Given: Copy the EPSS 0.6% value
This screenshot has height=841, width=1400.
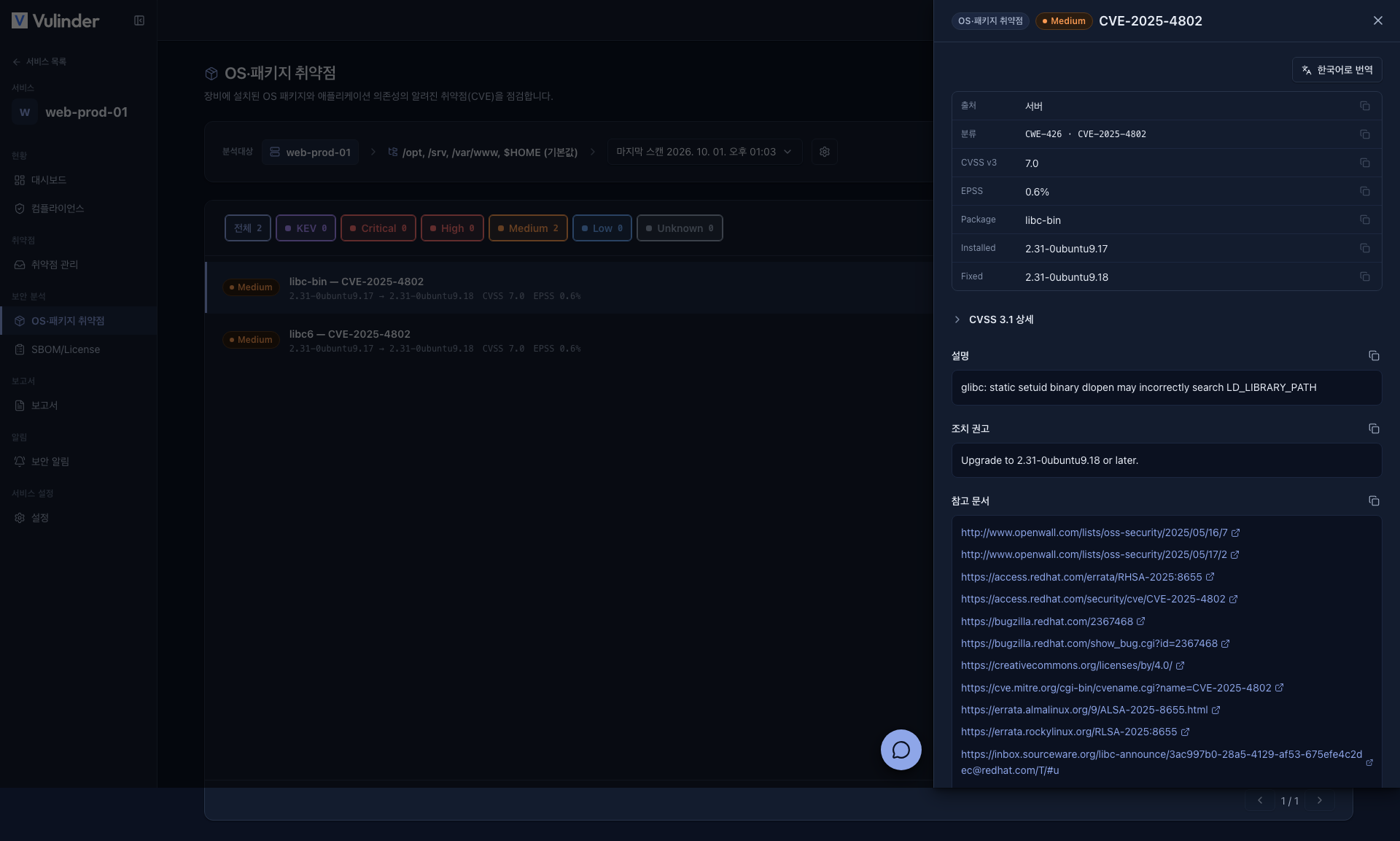Looking at the screenshot, I should tap(1364, 191).
